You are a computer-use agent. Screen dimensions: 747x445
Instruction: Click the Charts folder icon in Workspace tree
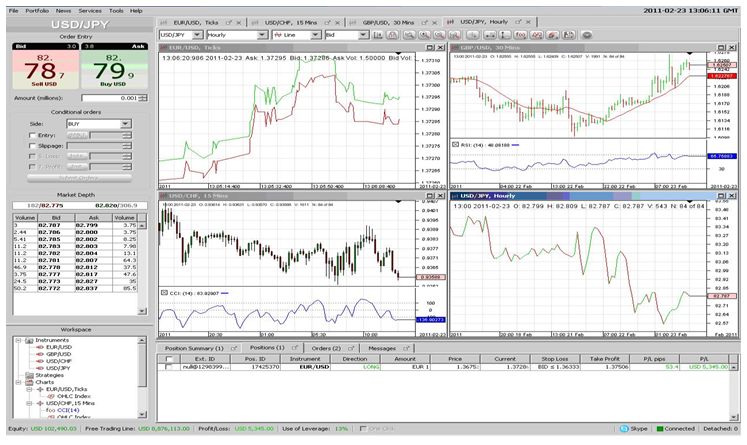tap(30, 382)
